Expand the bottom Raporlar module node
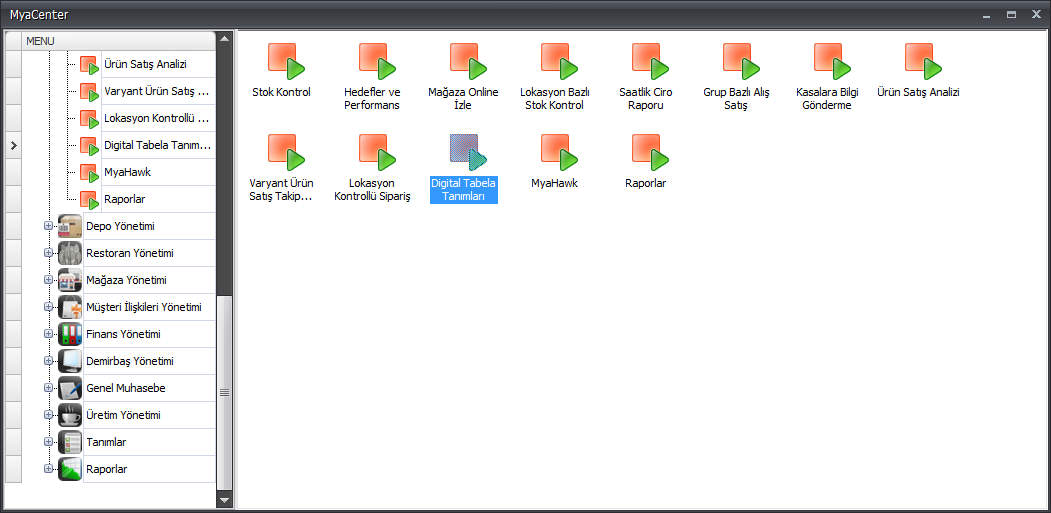Screen dimensions: 1051x513 (48, 469)
